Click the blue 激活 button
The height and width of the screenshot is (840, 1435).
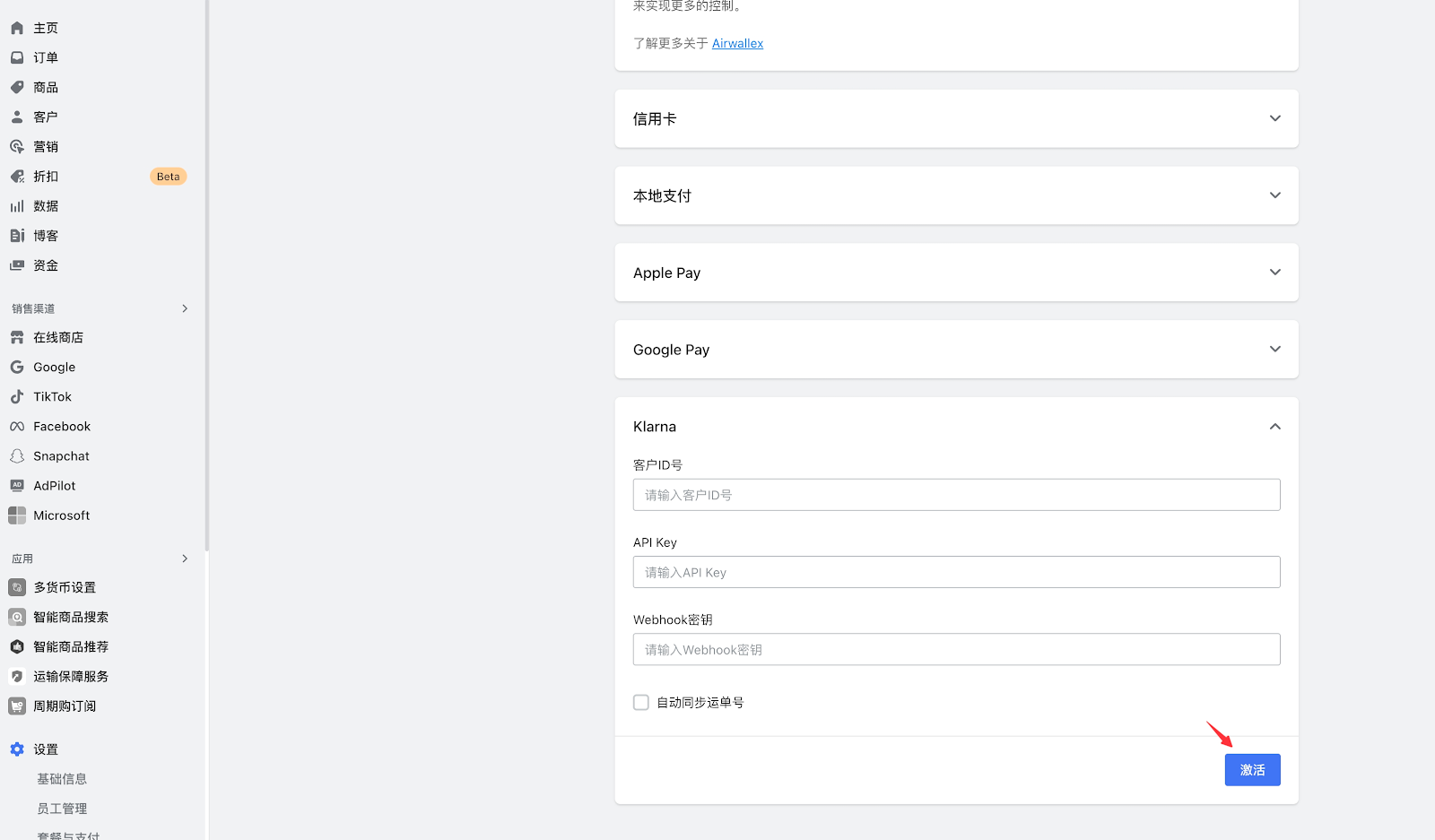1252,770
